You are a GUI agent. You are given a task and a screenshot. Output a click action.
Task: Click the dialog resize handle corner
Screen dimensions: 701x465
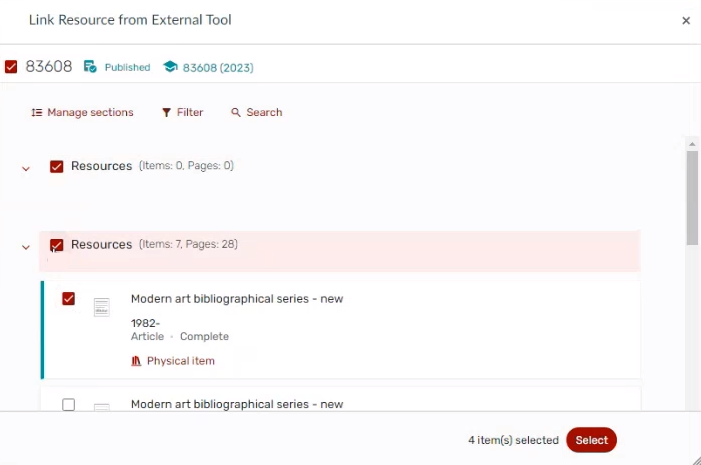(696, 460)
